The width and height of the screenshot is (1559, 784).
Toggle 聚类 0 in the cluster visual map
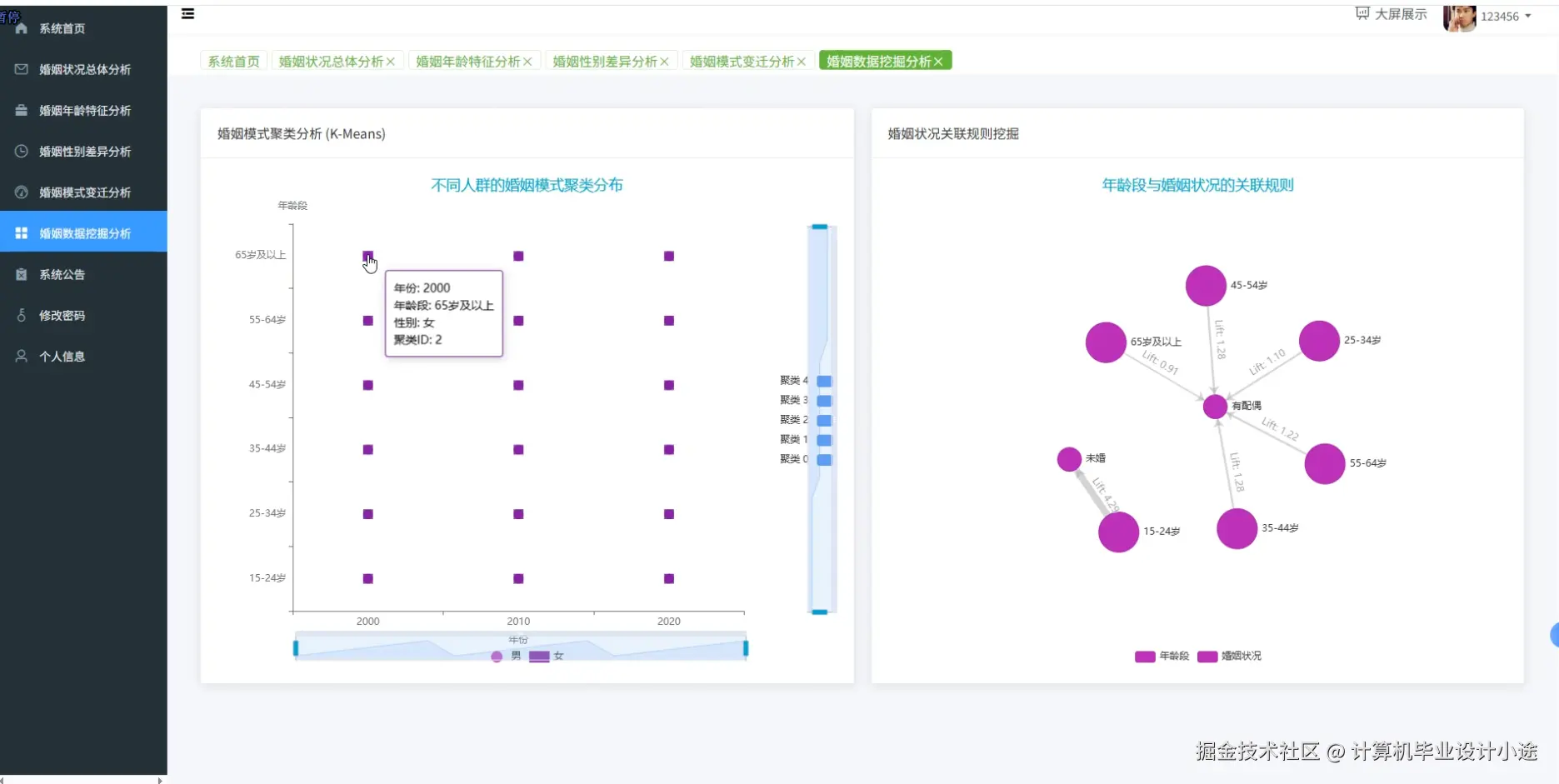point(806,460)
